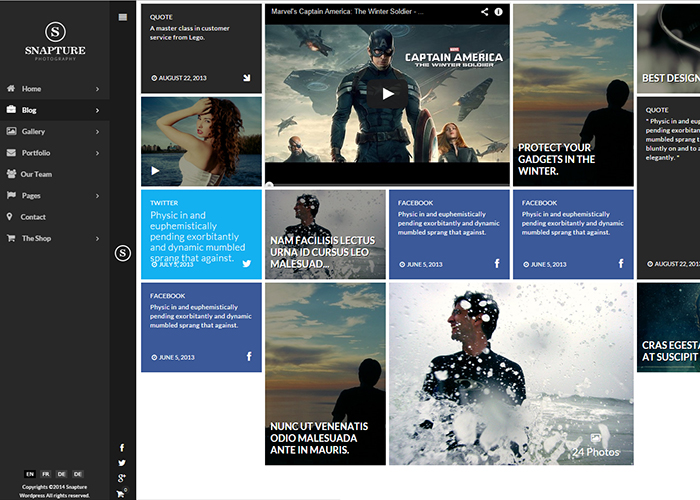
Task: Expand the Blog menu chevron
Action: click(97, 110)
